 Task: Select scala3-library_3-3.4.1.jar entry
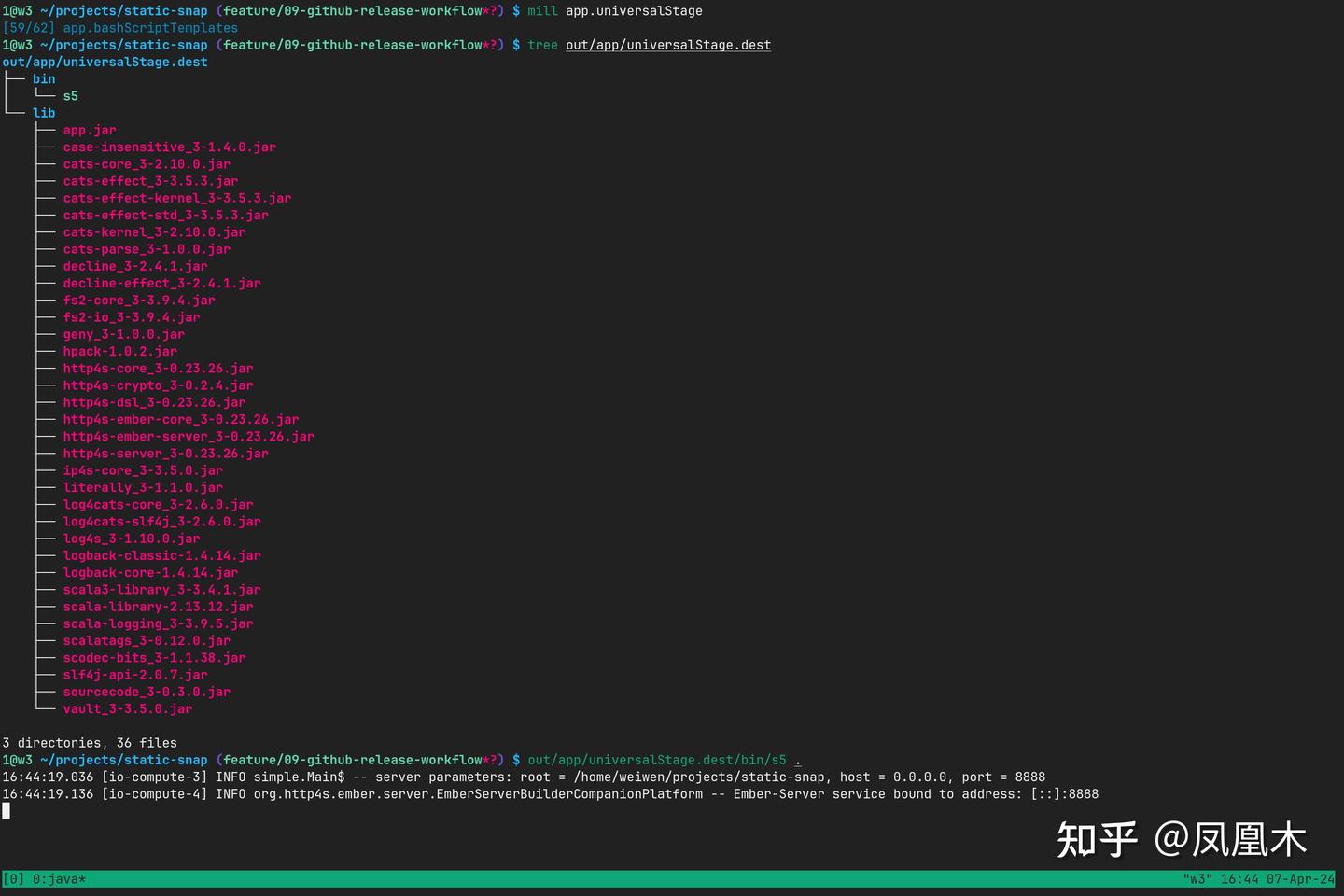coord(161,589)
